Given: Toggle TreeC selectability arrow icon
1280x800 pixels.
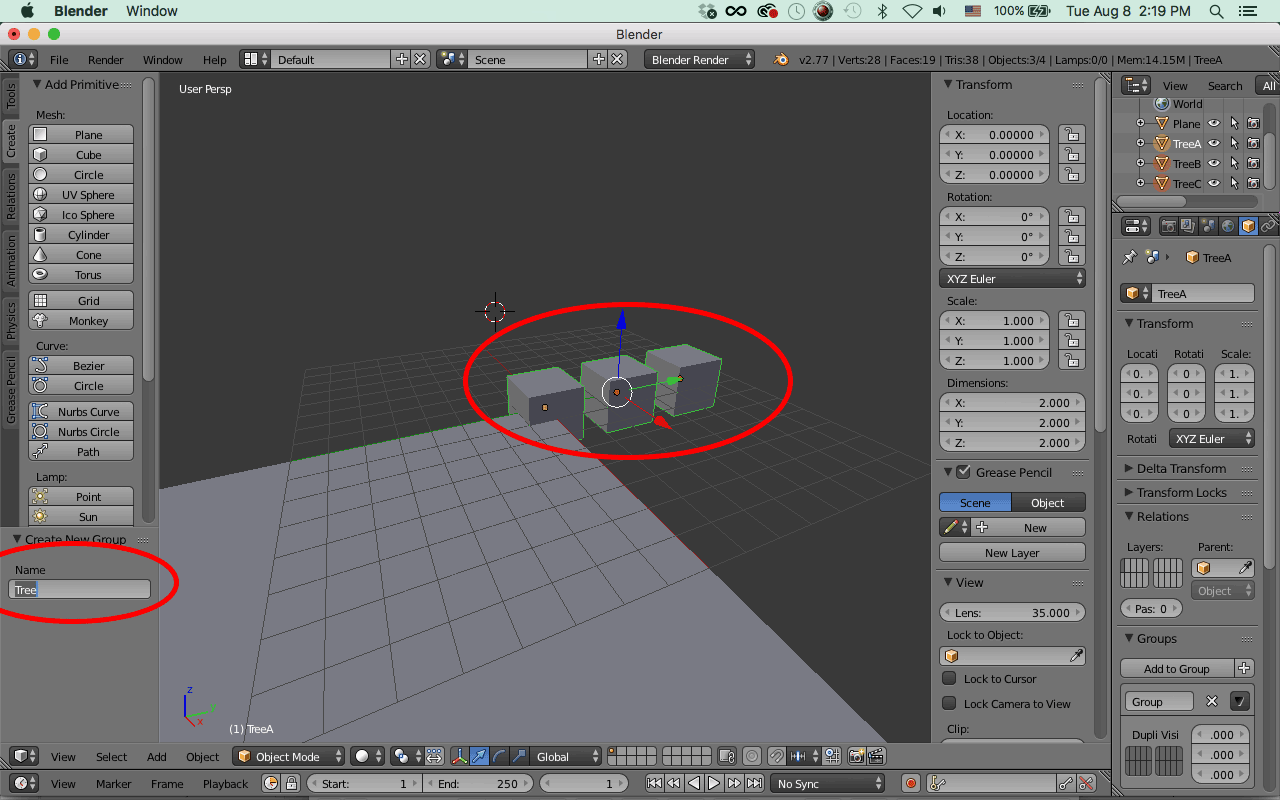Looking at the screenshot, I should tap(1234, 183).
